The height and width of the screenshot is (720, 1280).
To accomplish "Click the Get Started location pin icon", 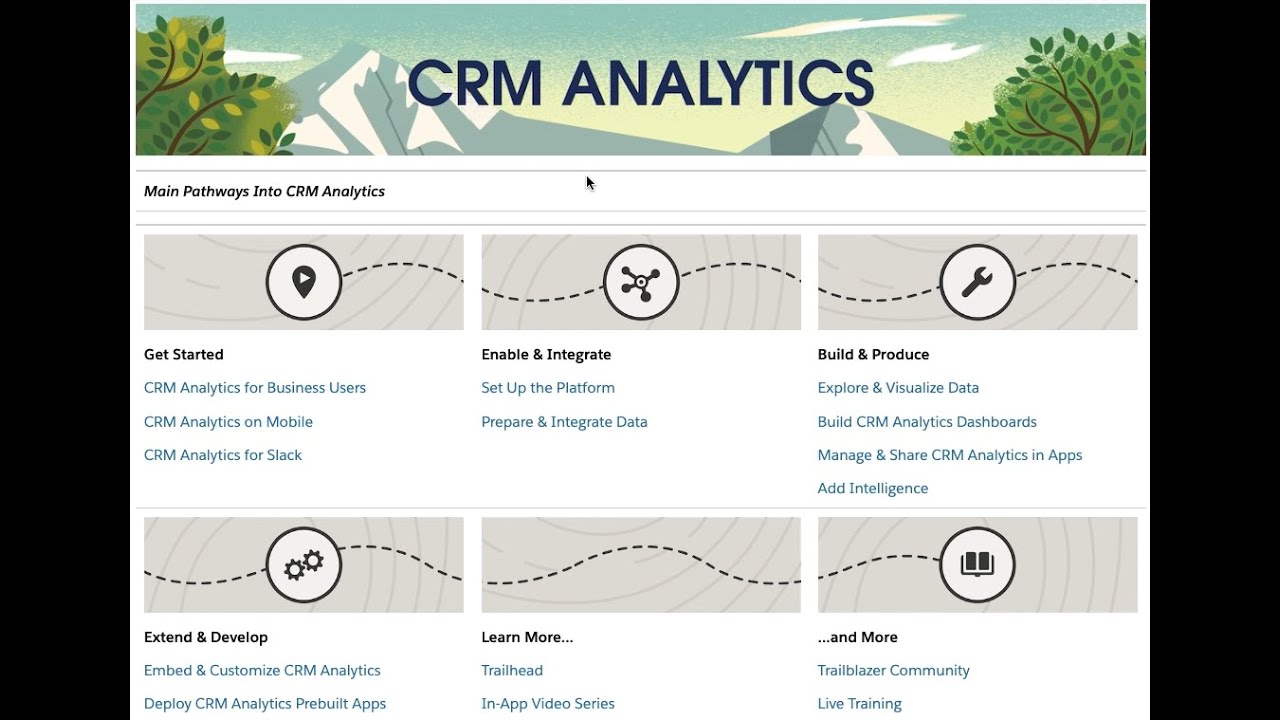I will pyautogui.click(x=304, y=282).
